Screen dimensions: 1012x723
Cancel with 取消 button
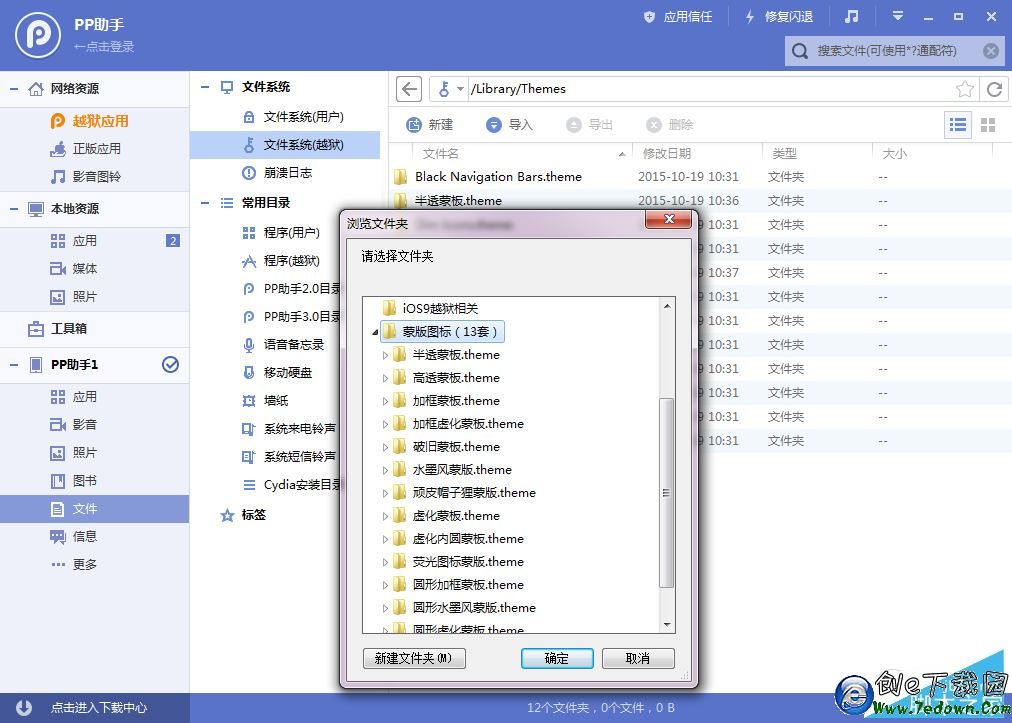[638, 658]
